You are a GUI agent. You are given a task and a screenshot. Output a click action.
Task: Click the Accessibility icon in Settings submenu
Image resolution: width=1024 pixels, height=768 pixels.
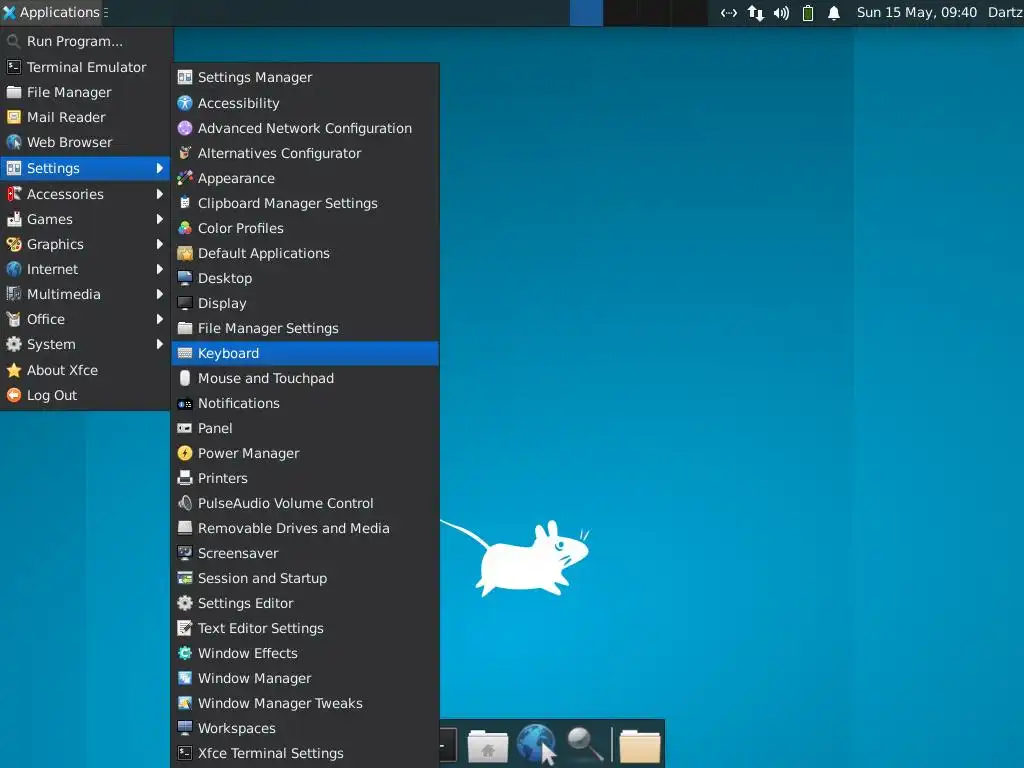tap(185, 103)
